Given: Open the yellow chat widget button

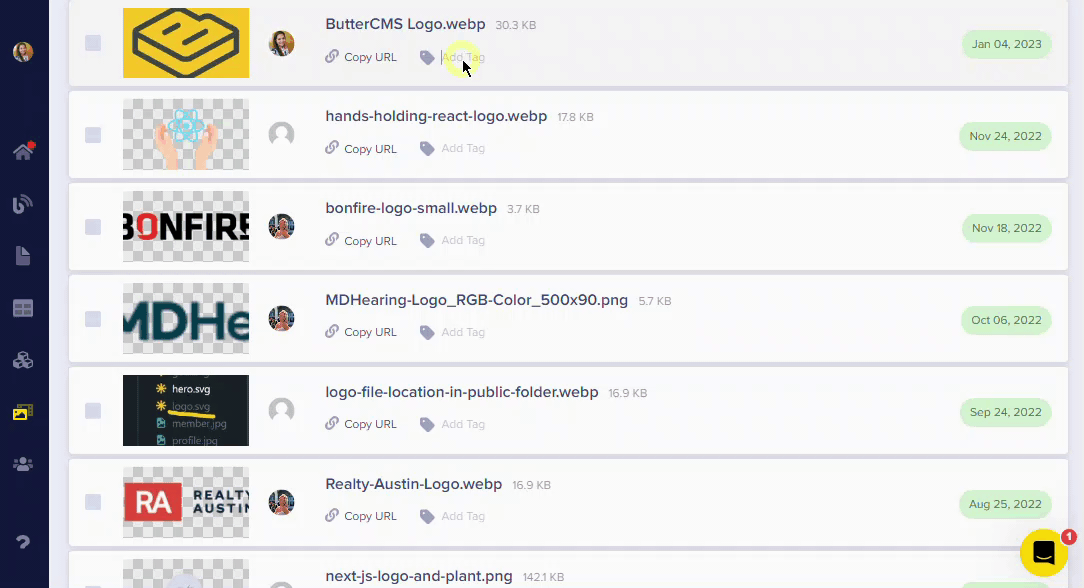Looking at the screenshot, I should (1044, 553).
